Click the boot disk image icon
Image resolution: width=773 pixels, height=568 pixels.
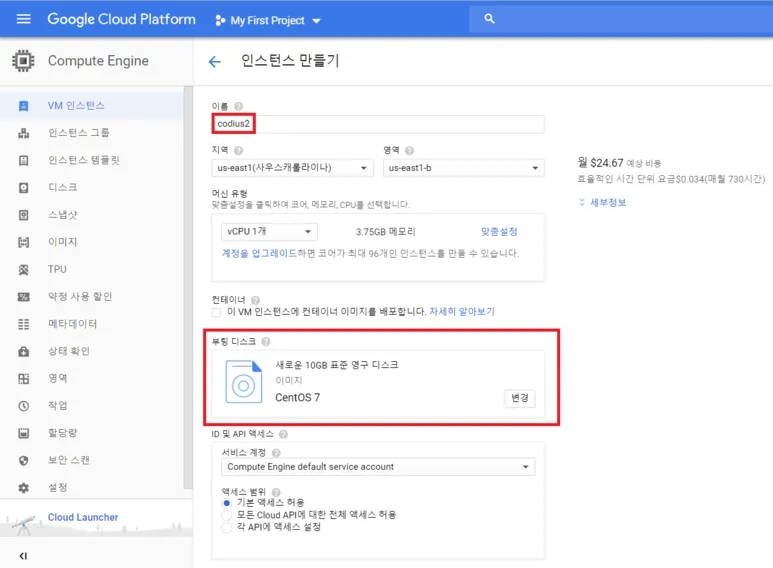(244, 382)
